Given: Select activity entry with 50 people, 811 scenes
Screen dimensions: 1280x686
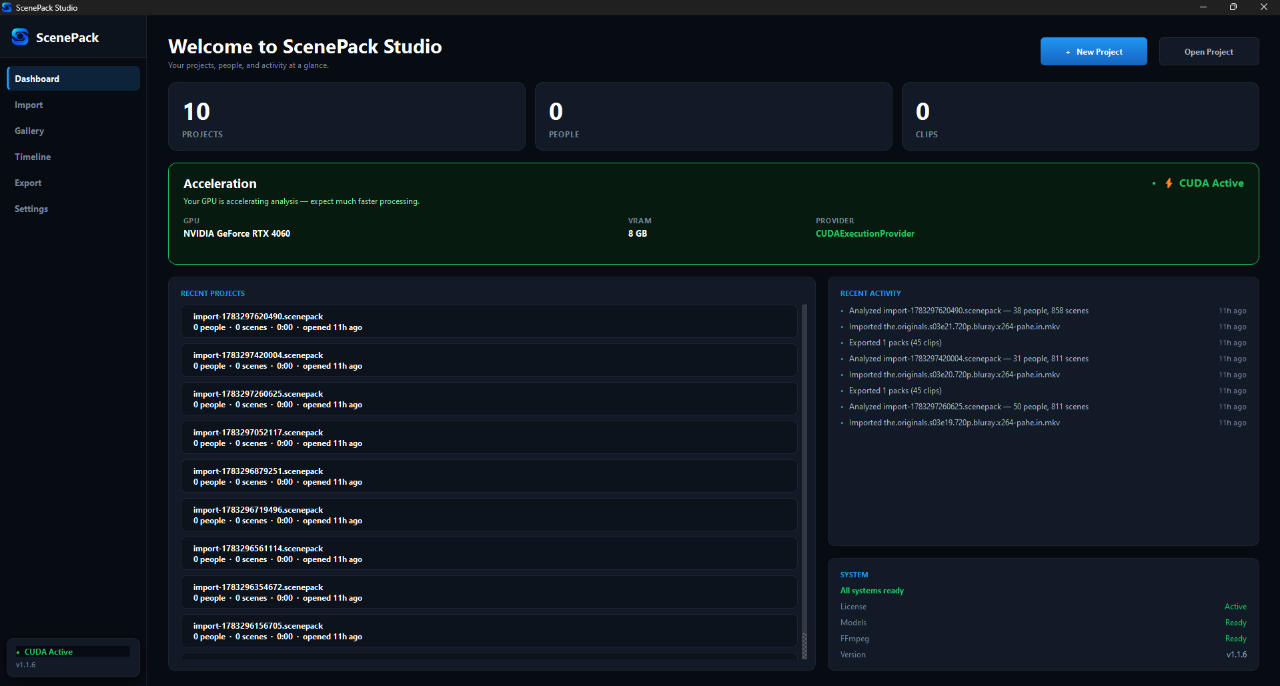Looking at the screenshot, I should (x=1043, y=406).
